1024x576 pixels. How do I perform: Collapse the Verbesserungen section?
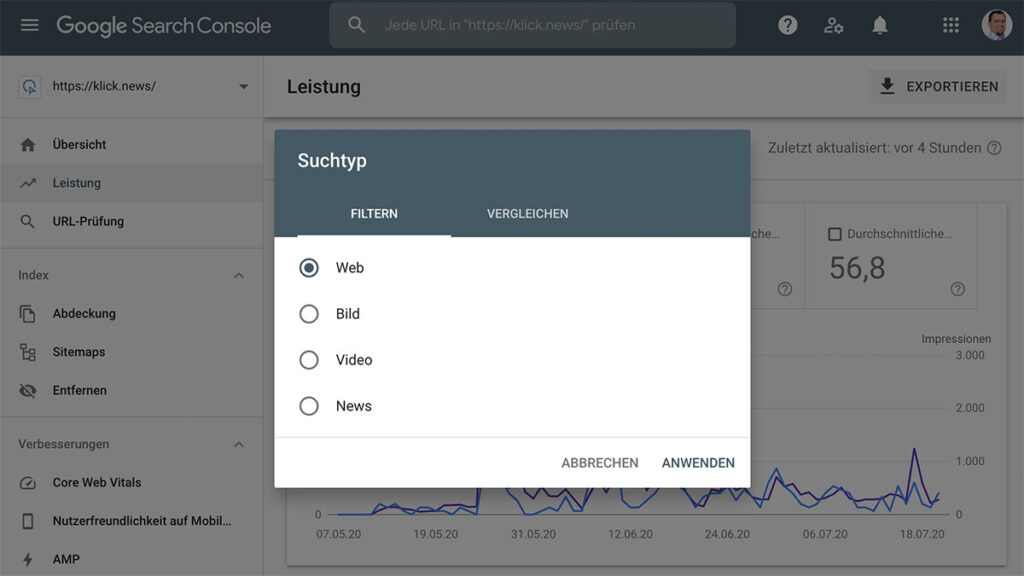[x=239, y=444]
